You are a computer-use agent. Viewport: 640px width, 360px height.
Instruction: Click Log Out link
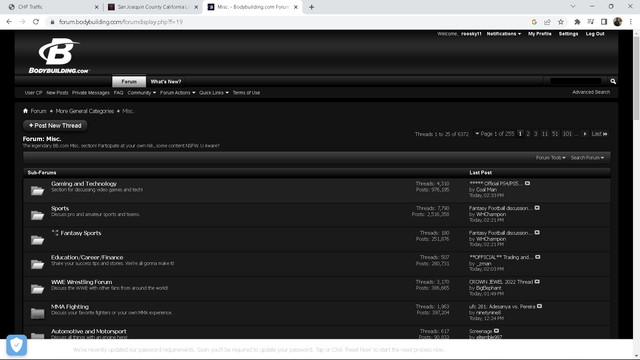595,34
